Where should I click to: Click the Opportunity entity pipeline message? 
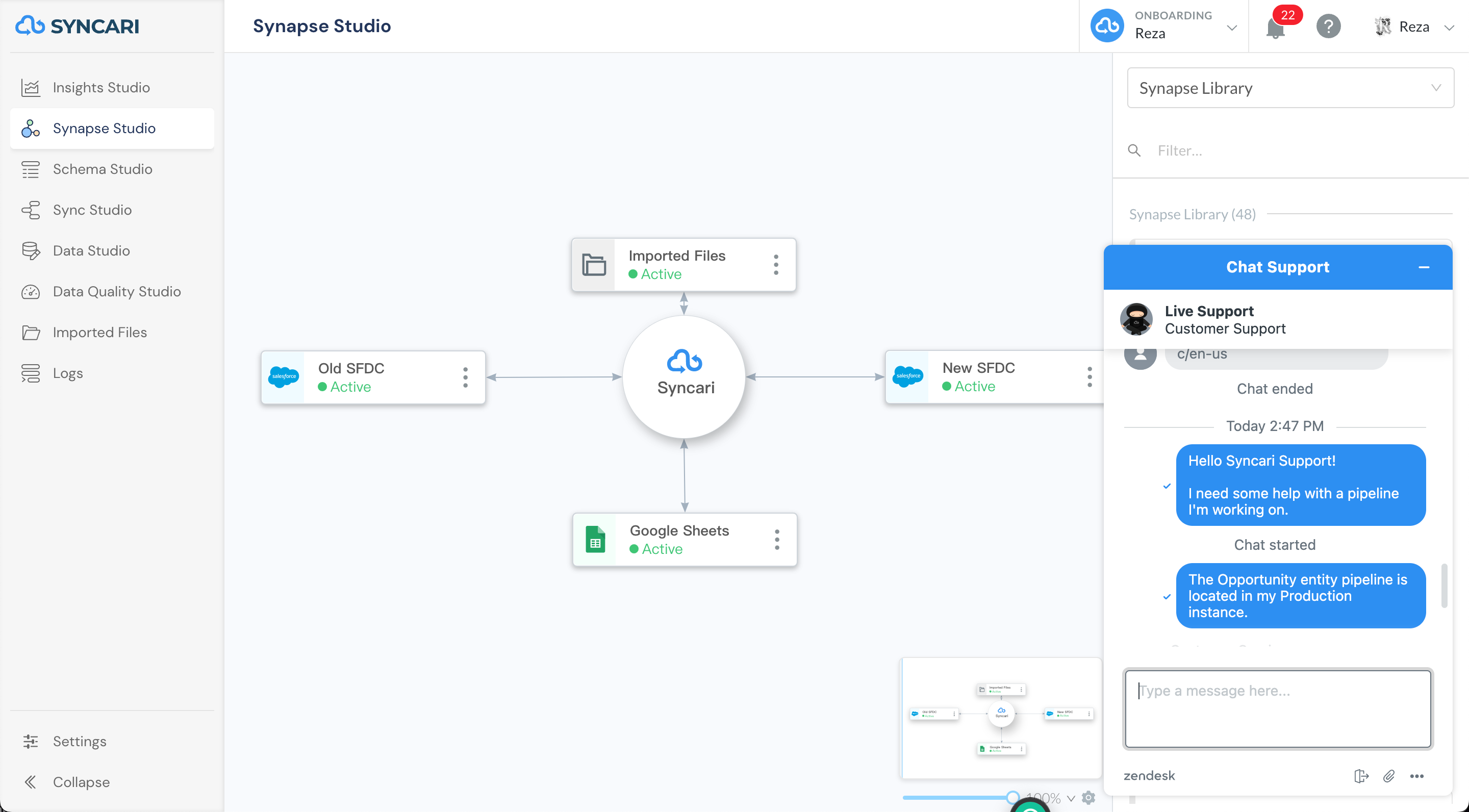coord(1301,595)
